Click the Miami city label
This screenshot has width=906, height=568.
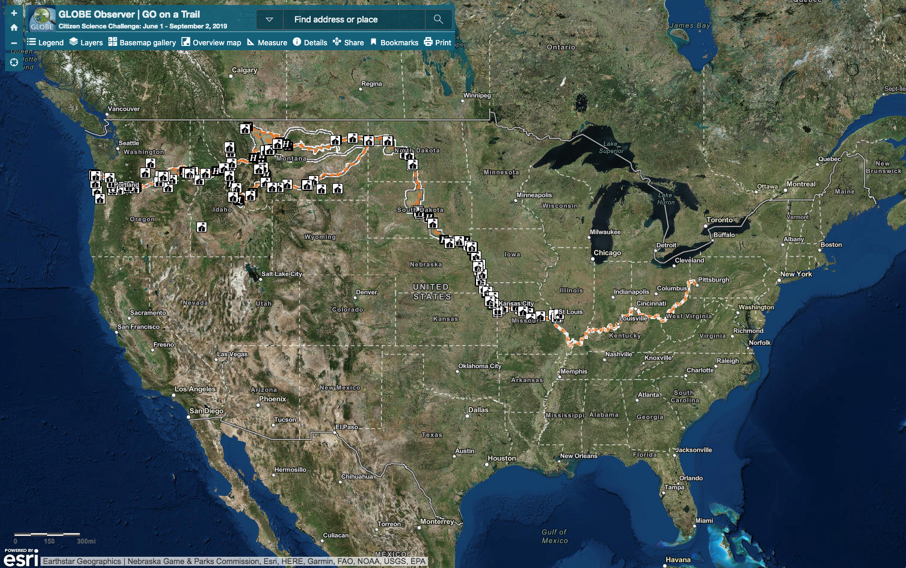(x=704, y=521)
